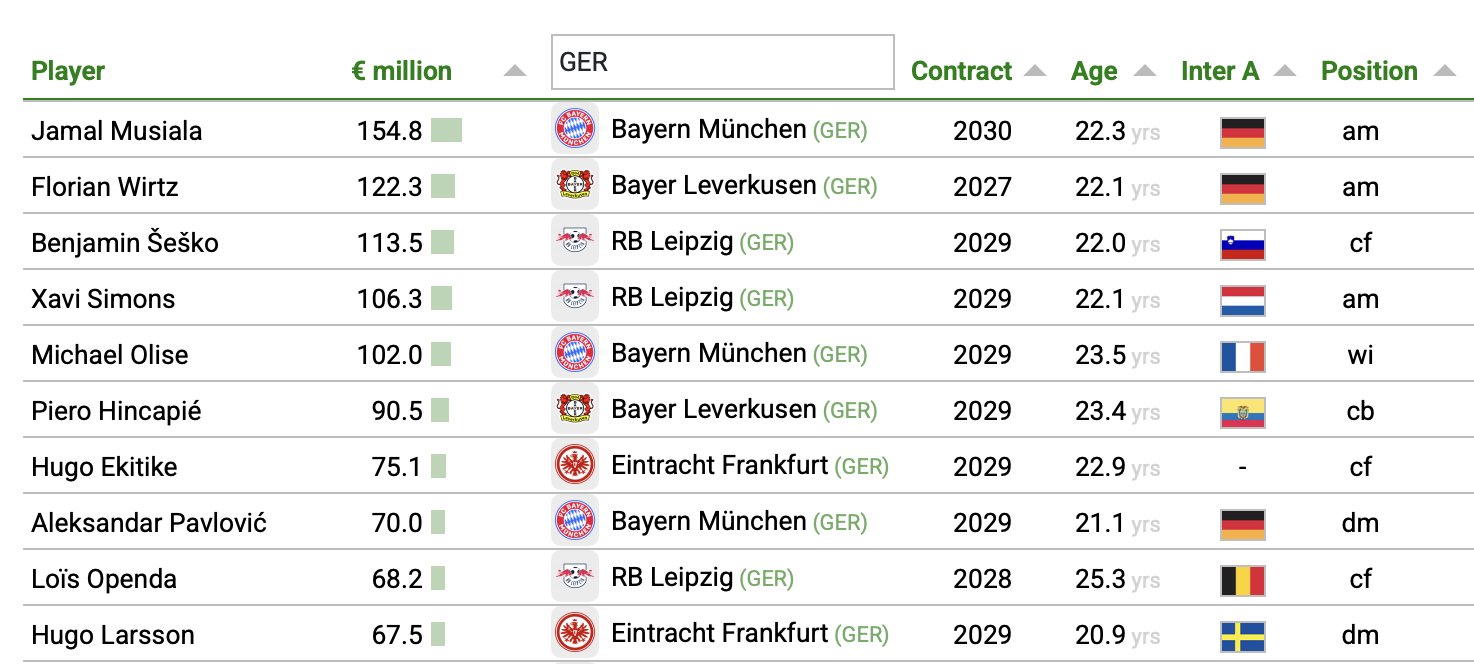
Task: Click Ecuador flag for Piero Hincapié
Action: click(1243, 412)
